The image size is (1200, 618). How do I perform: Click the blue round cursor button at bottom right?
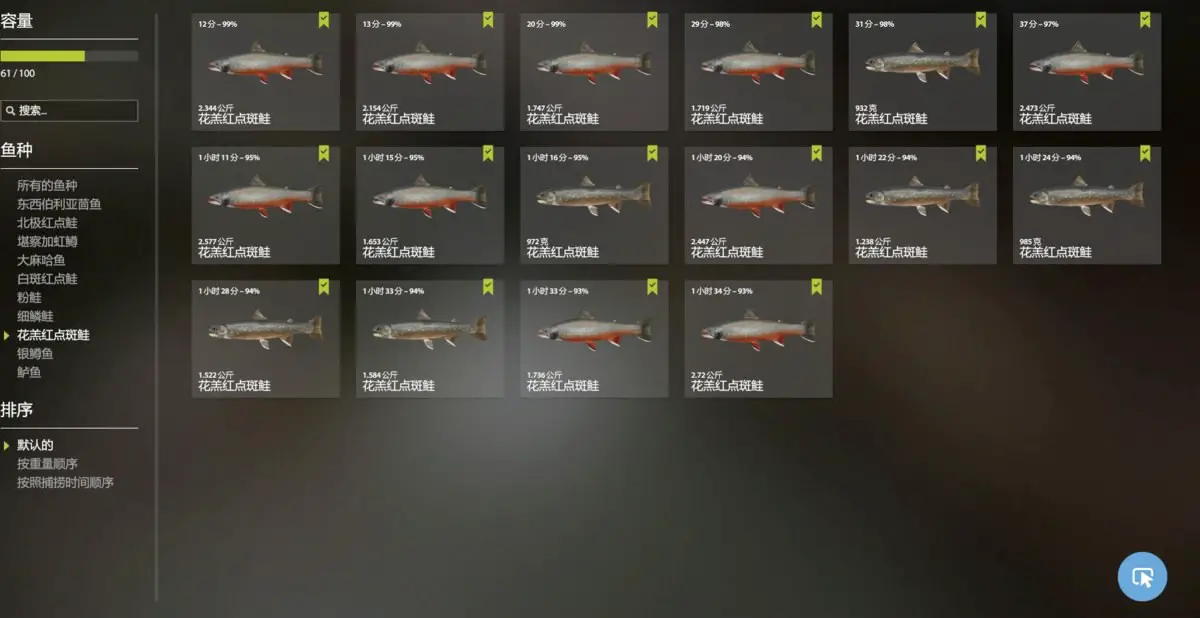(1142, 576)
